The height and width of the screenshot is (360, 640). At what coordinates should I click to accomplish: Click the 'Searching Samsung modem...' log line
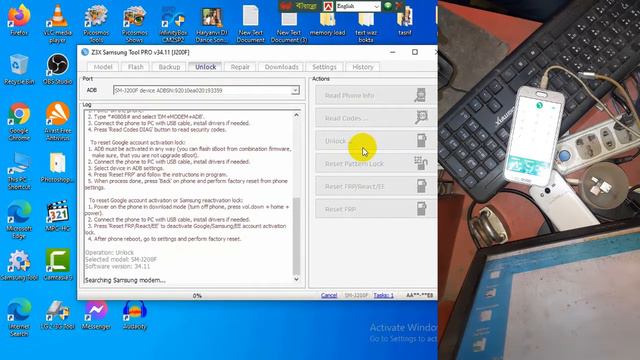[x=125, y=280]
